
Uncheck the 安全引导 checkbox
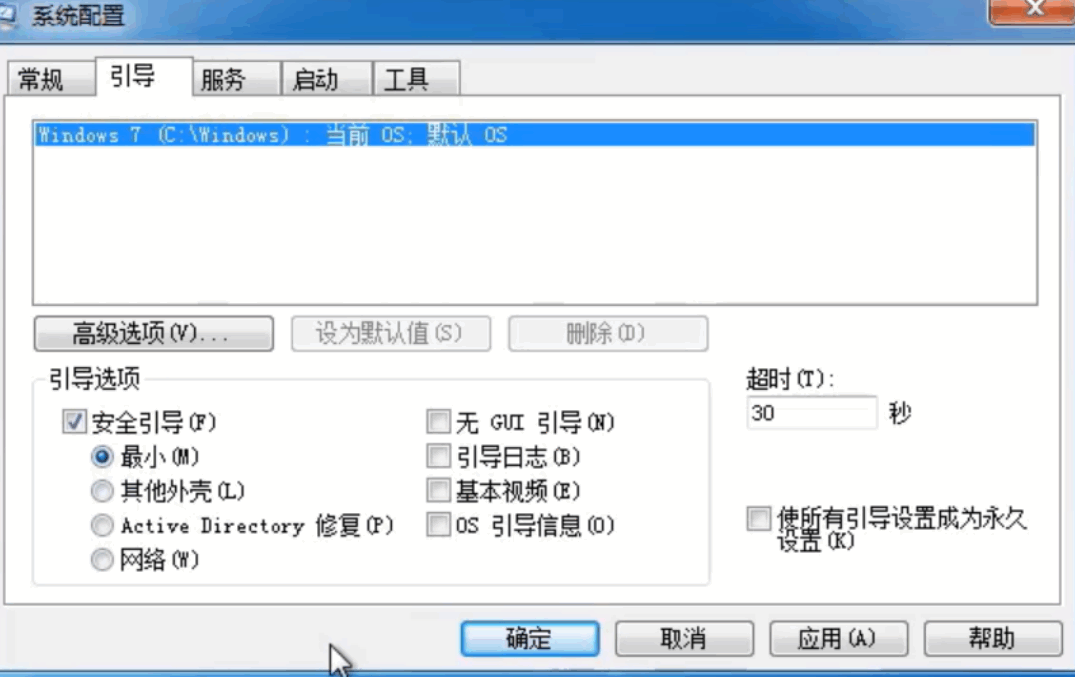point(75,422)
